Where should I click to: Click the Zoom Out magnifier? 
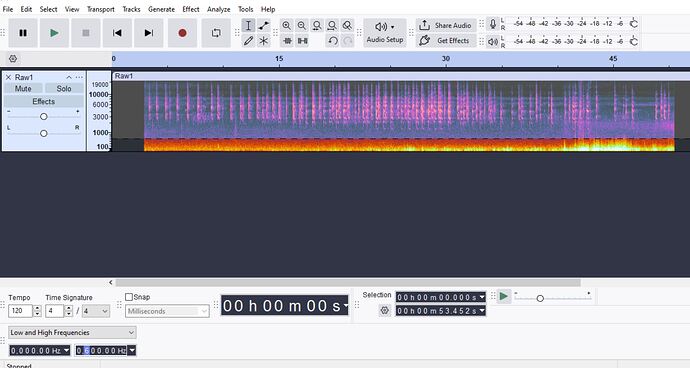pos(301,26)
